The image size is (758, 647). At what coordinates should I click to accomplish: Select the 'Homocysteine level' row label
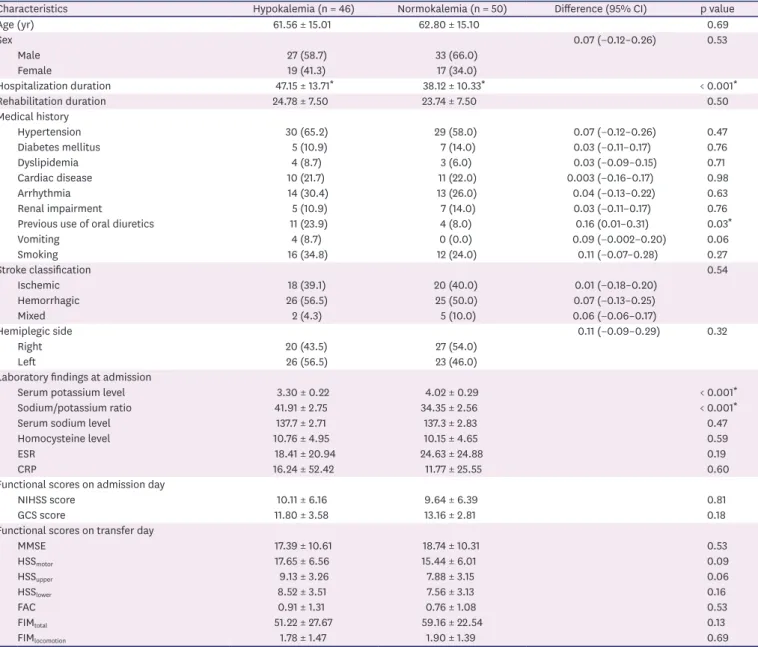tap(64, 439)
